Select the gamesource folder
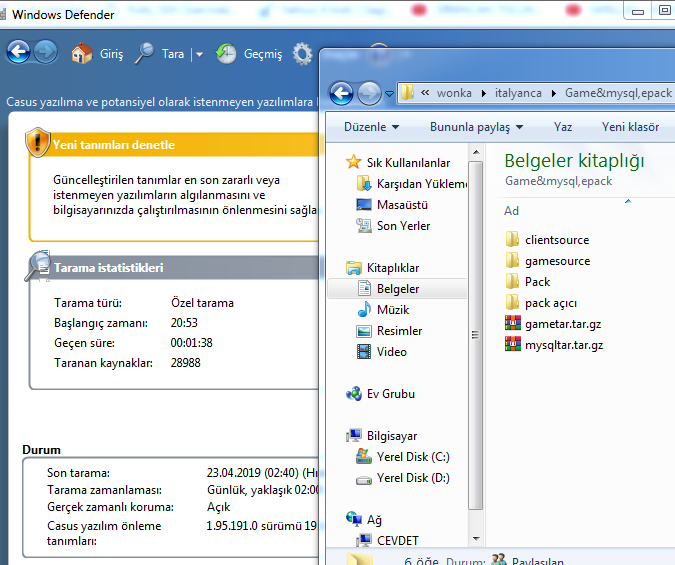This screenshot has width=675, height=565. pos(556,261)
